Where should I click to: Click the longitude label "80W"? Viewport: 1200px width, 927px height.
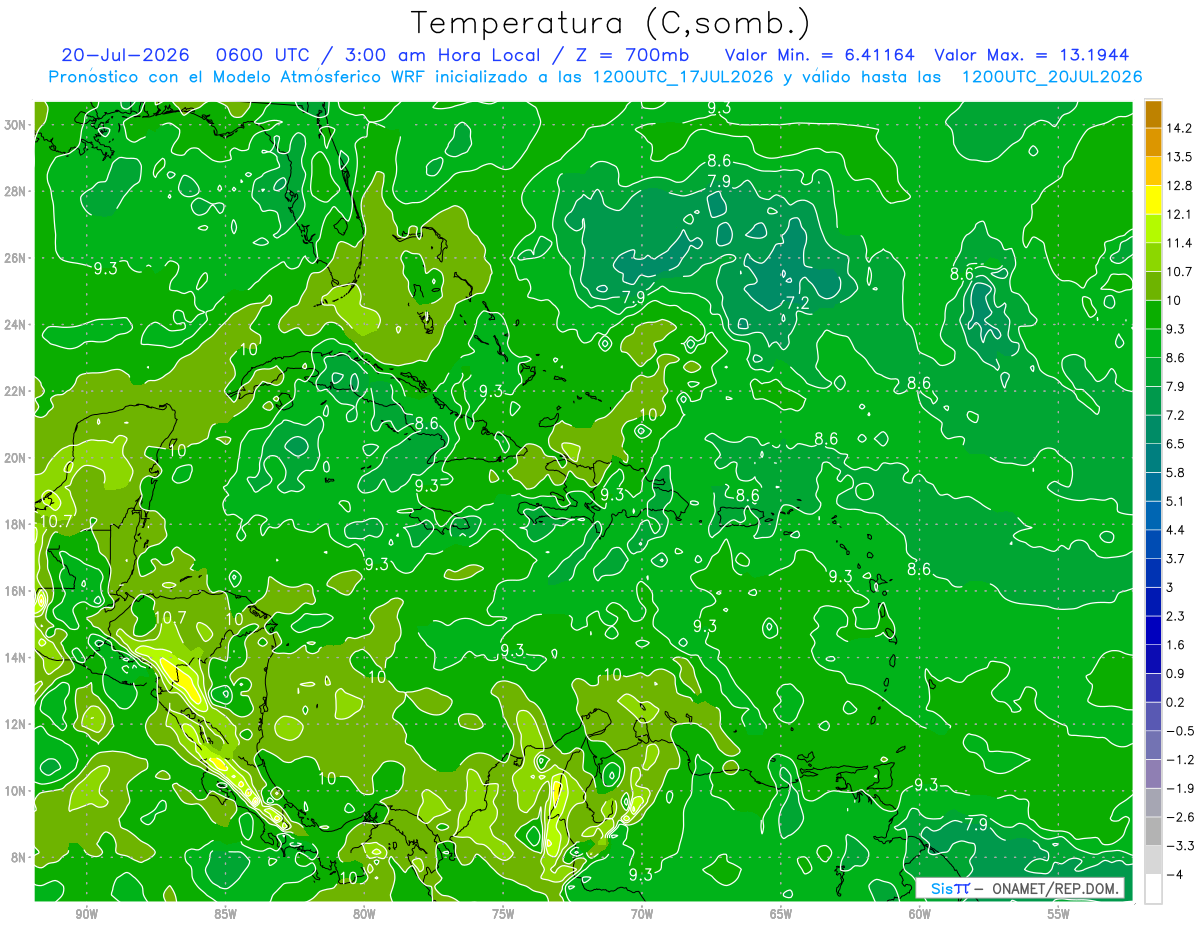364,914
